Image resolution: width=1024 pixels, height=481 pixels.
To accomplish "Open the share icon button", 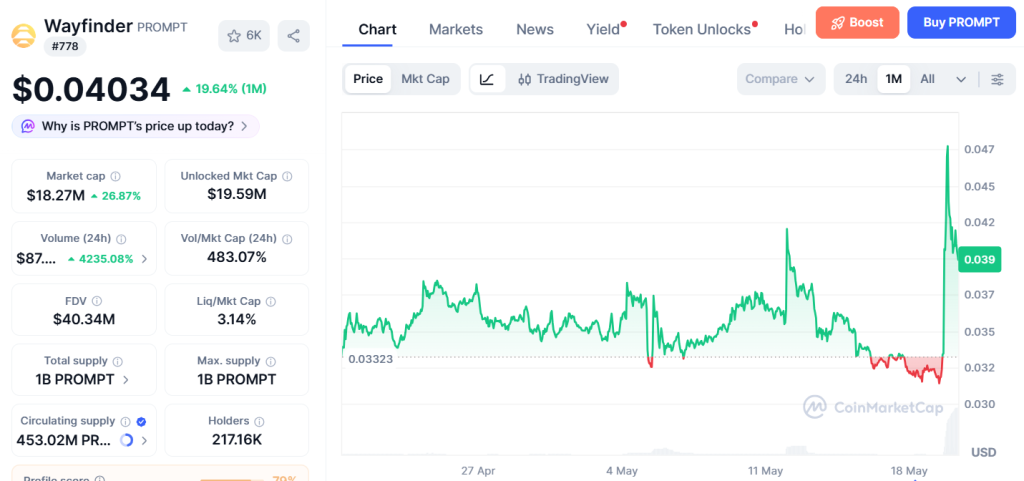I will pos(294,36).
